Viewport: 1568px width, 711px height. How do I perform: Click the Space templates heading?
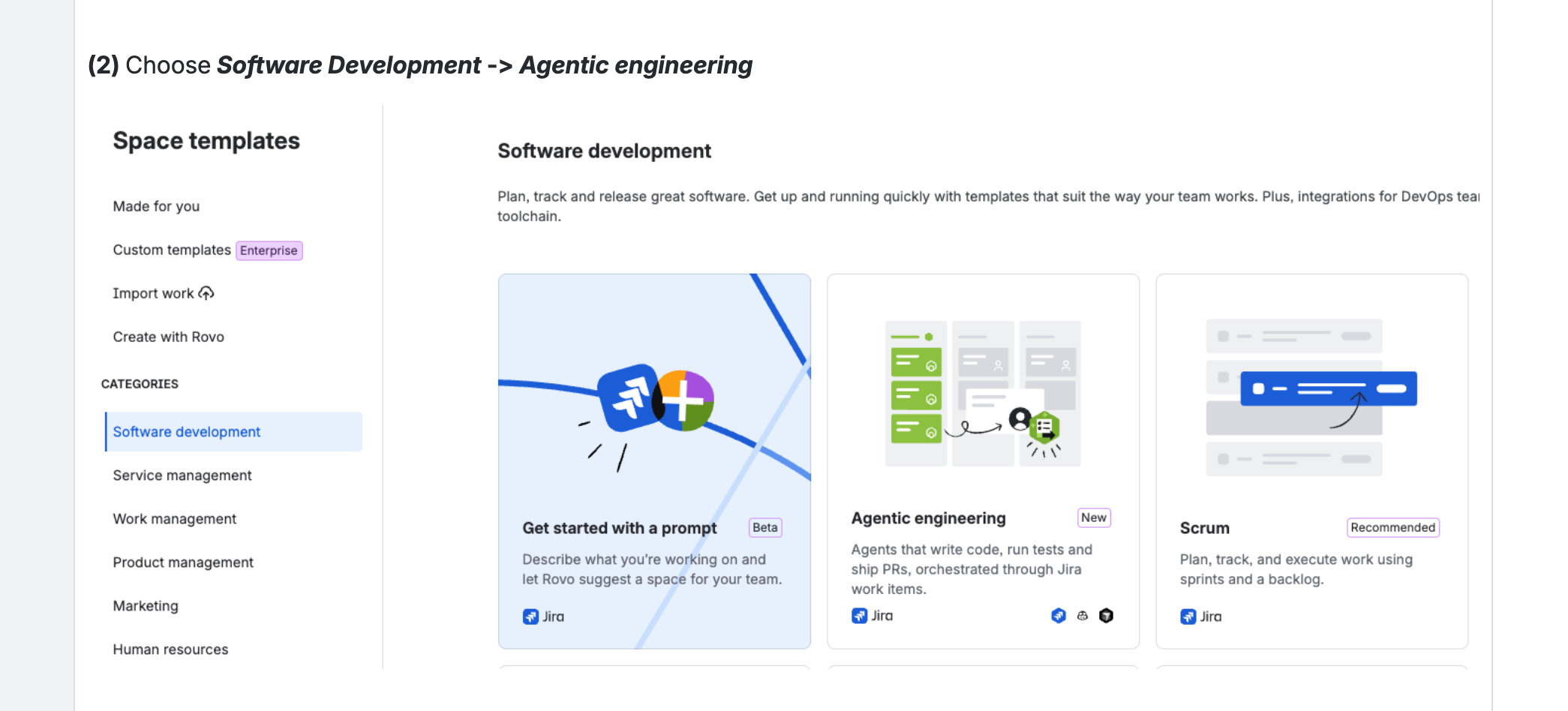click(x=206, y=141)
